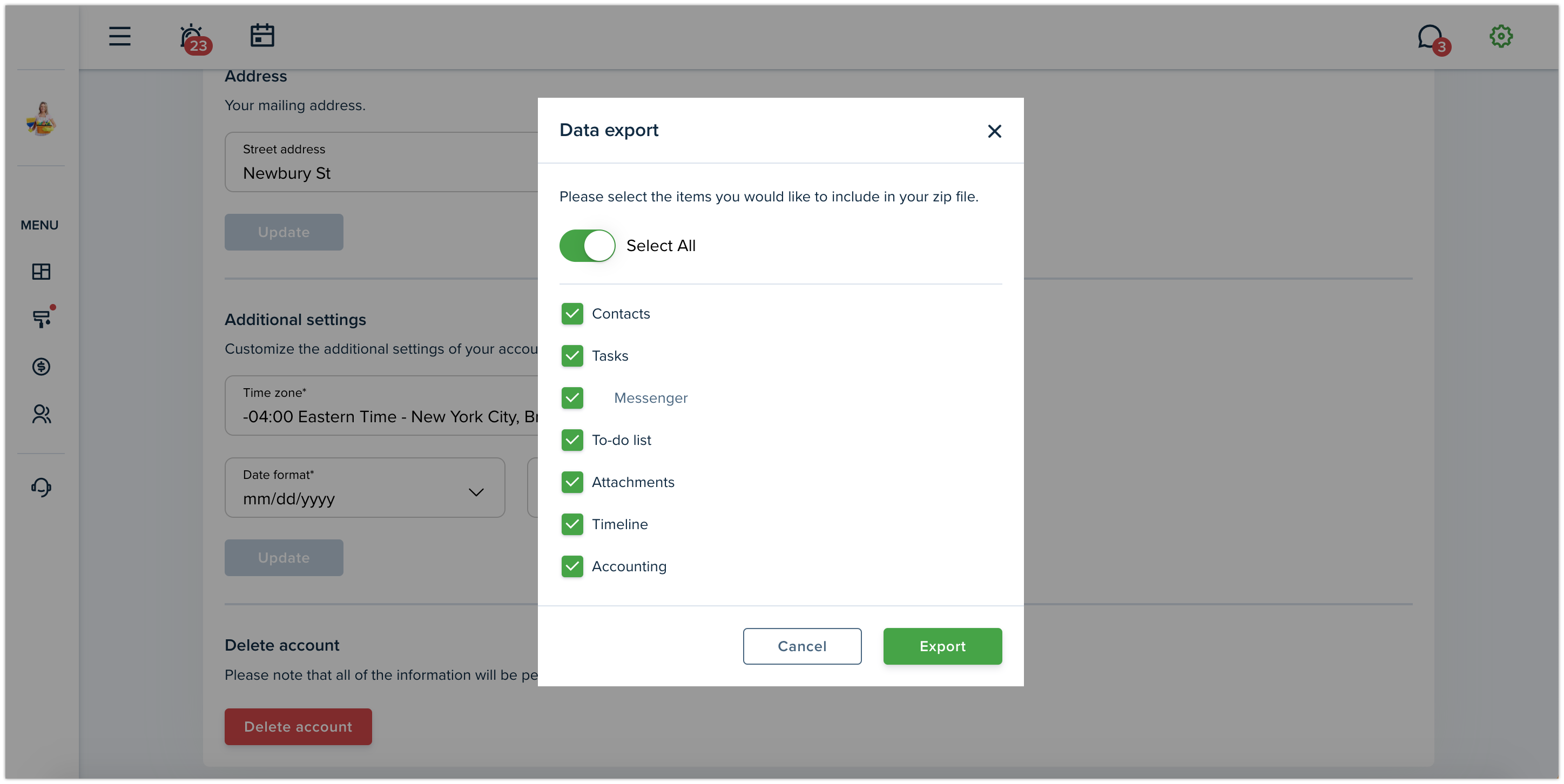Click the red Delete account button

coord(298,726)
